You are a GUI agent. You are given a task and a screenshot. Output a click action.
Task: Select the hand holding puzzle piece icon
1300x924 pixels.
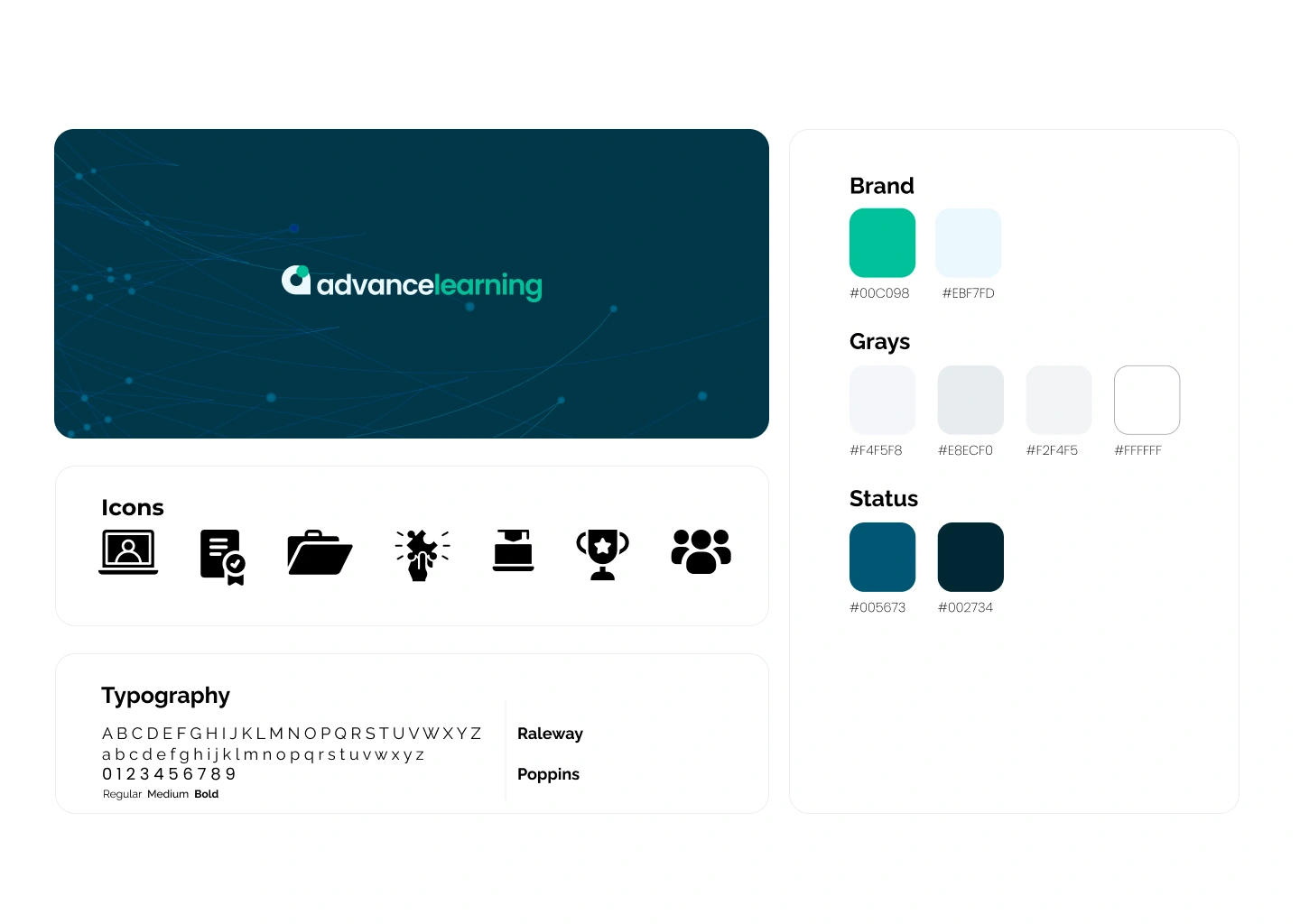pyautogui.click(x=422, y=555)
